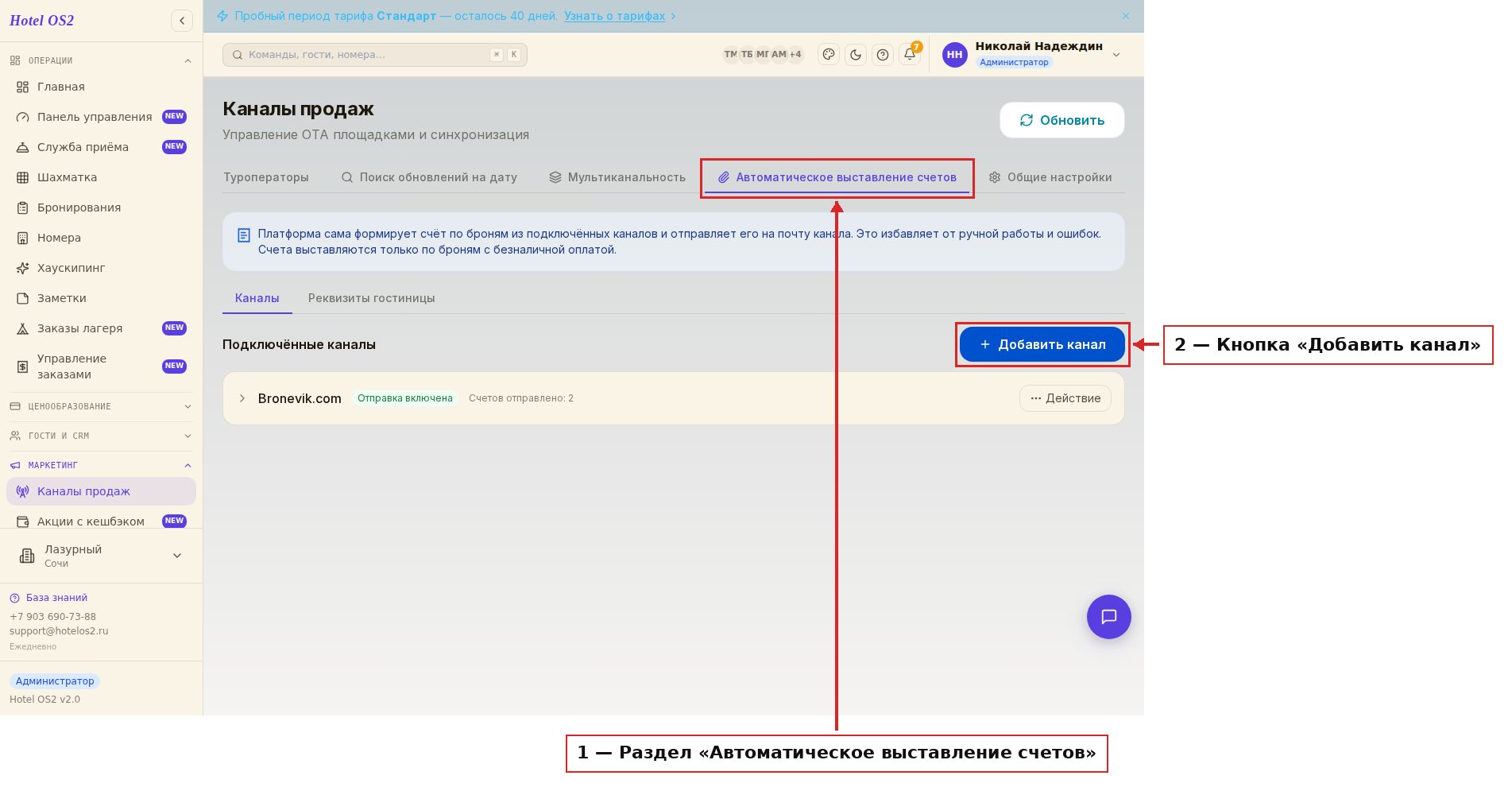Image resolution: width=1512 pixels, height=791 pixels.
Task: Click support@hotelos2.ru email
Action: point(59,631)
